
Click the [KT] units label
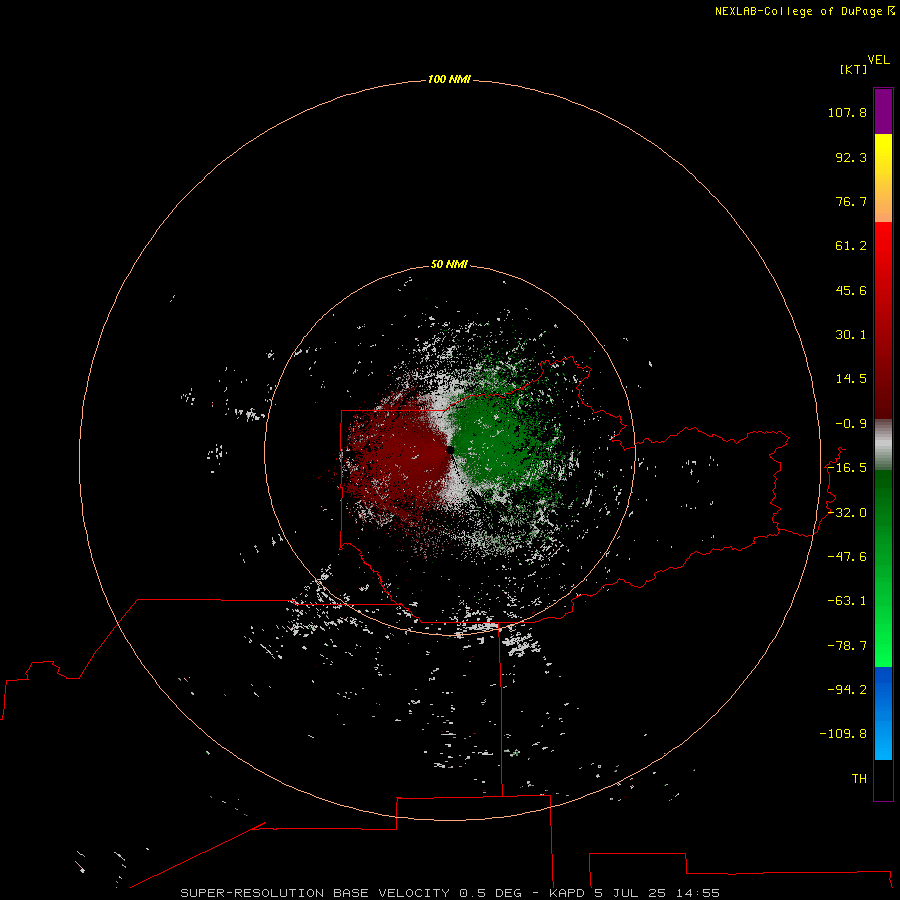pos(853,69)
